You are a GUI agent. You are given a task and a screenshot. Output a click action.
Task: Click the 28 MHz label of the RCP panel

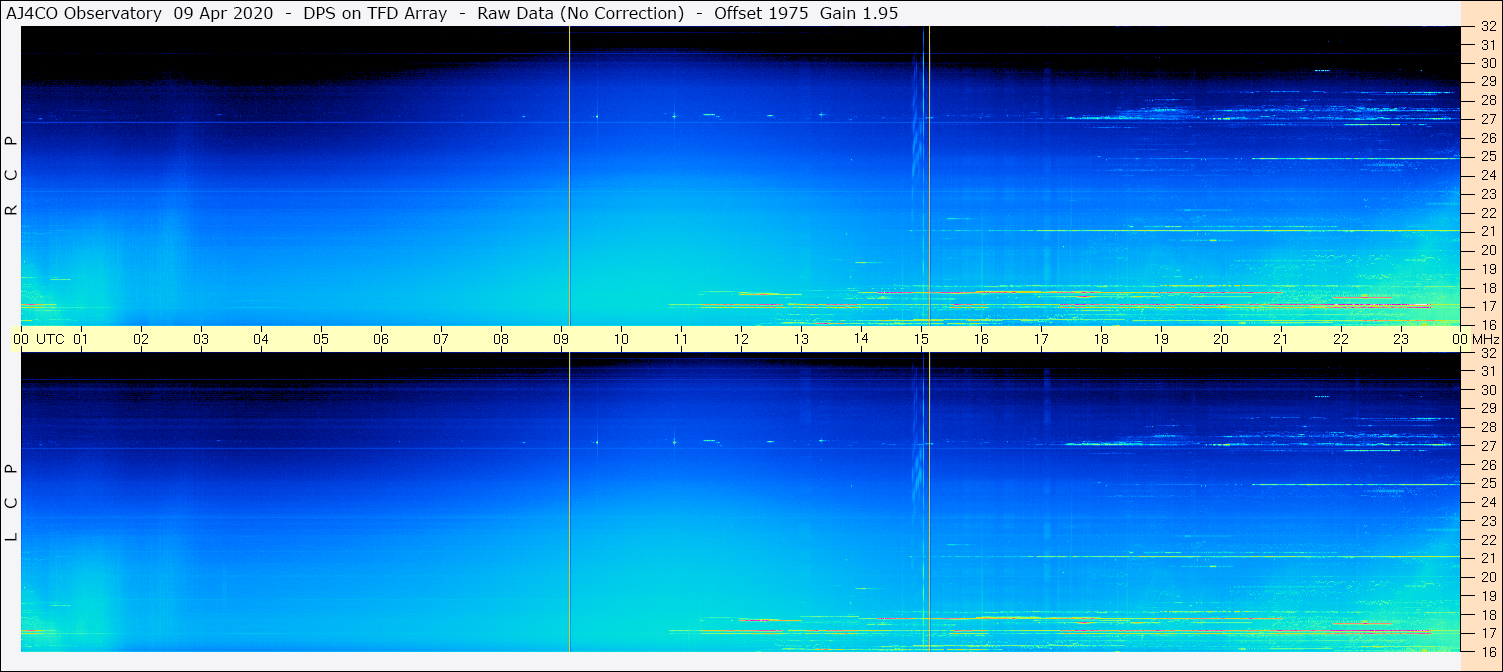(1487, 100)
